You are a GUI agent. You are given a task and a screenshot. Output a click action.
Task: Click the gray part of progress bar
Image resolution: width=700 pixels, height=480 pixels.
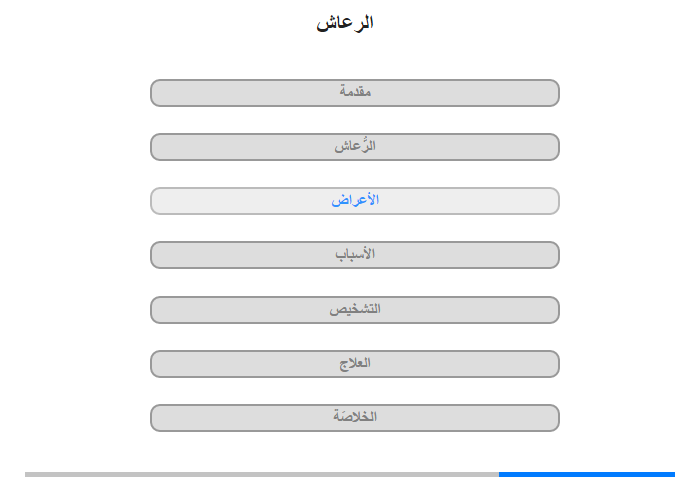click(260, 474)
